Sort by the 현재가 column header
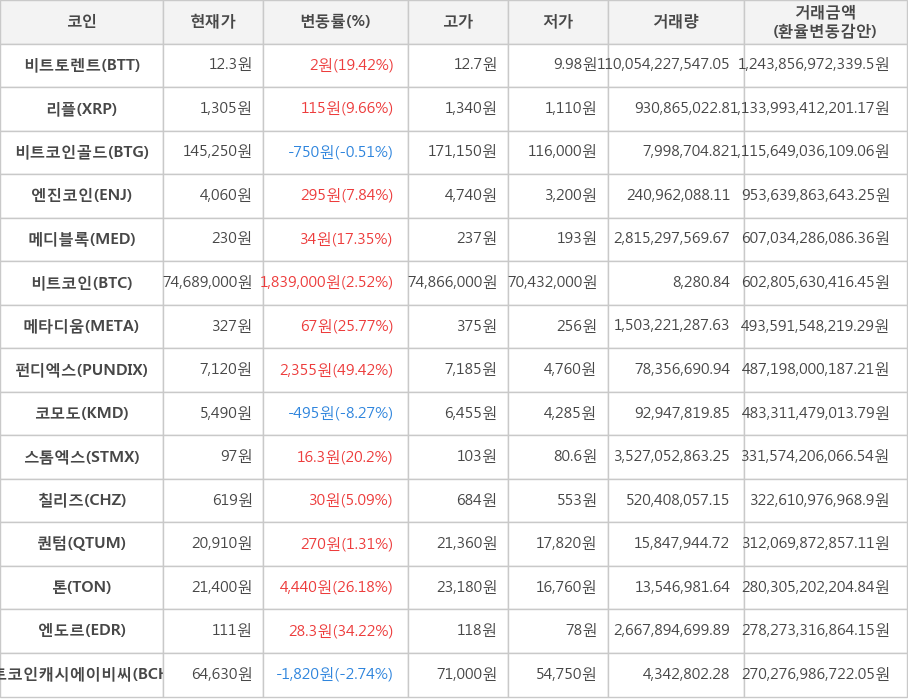Viewport: 908px width, 700px height. (x=213, y=22)
